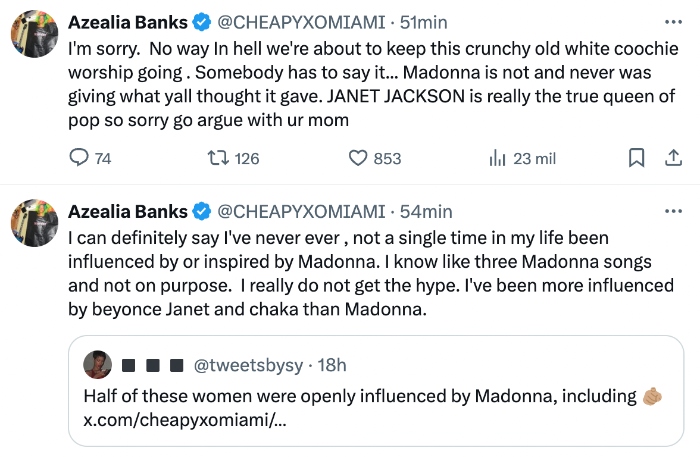
Task: Click reply icon on first tweet
Action: [x=79, y=158]
